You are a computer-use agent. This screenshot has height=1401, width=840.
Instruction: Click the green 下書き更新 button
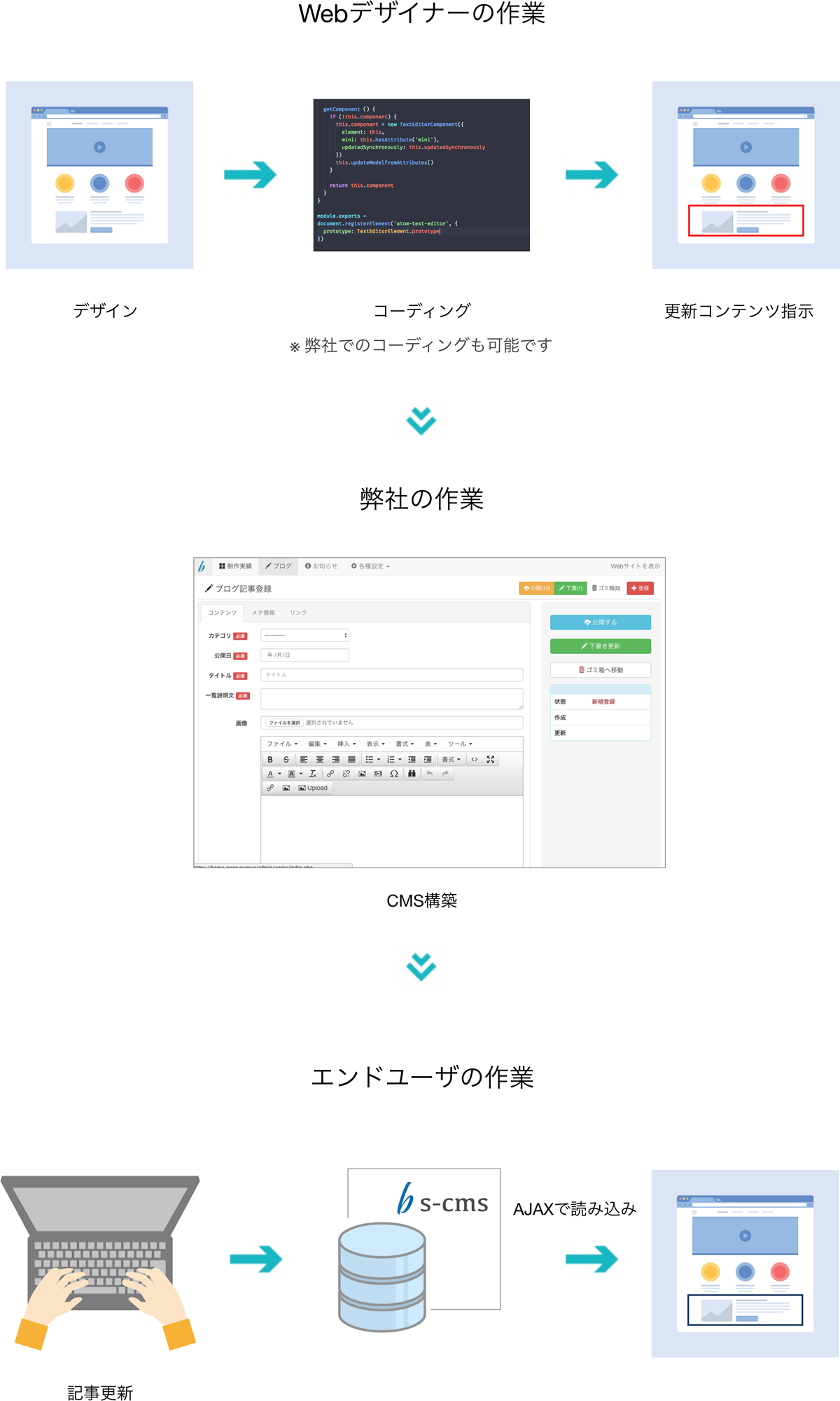(600, 646)
